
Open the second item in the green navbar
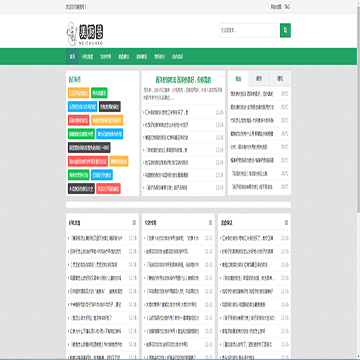(x=87, y=56)
